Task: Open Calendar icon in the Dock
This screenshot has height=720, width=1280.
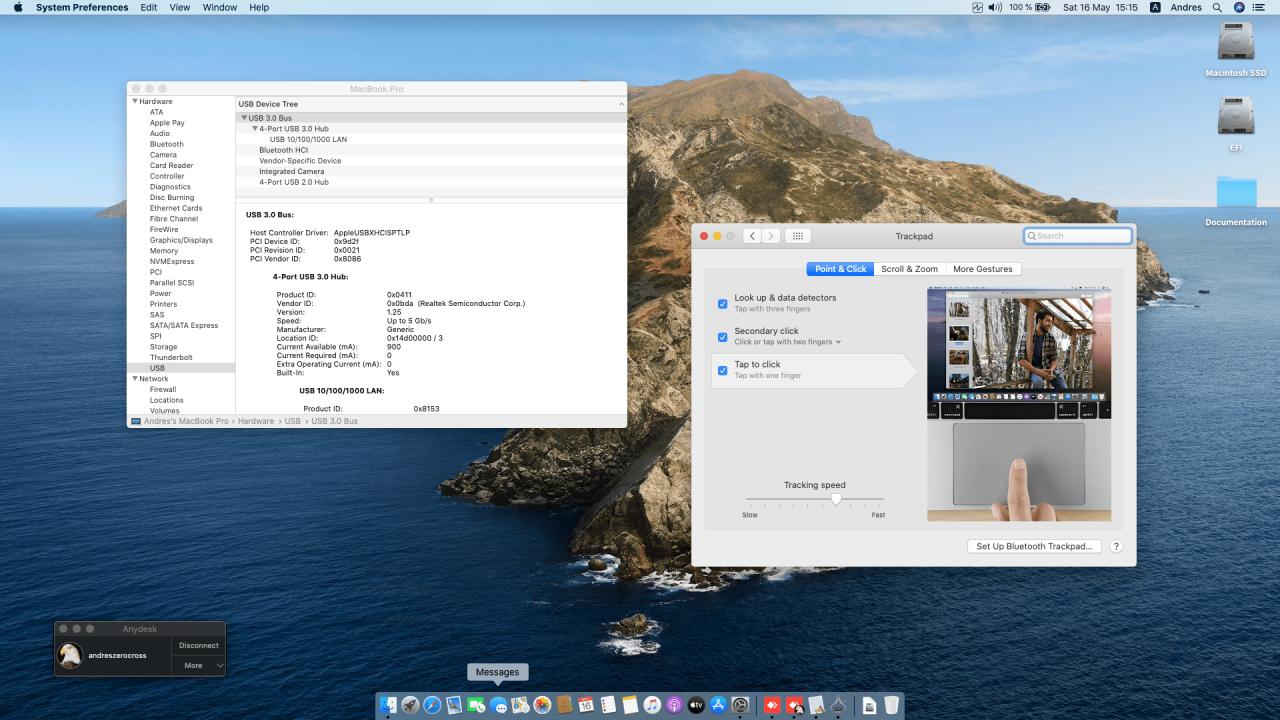Action: [586, 705]
